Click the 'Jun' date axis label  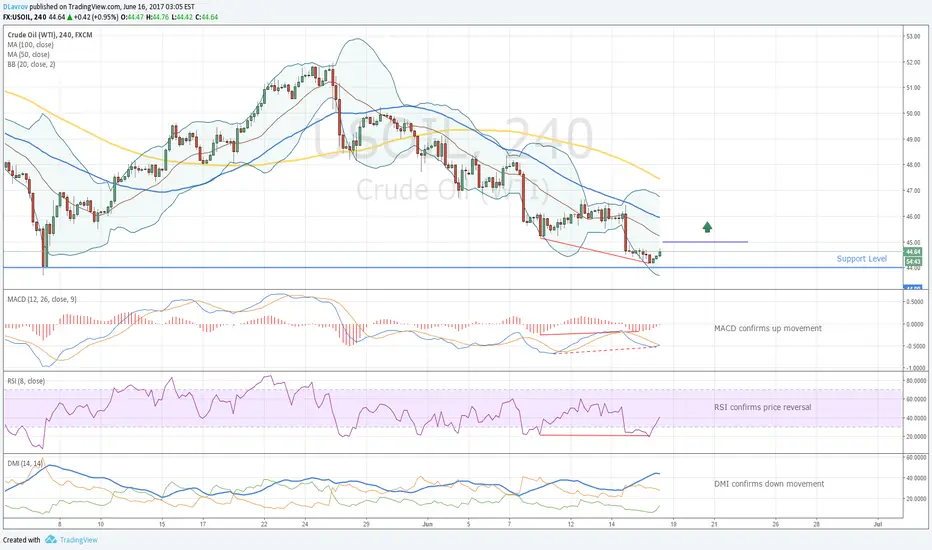click(427, 524)
